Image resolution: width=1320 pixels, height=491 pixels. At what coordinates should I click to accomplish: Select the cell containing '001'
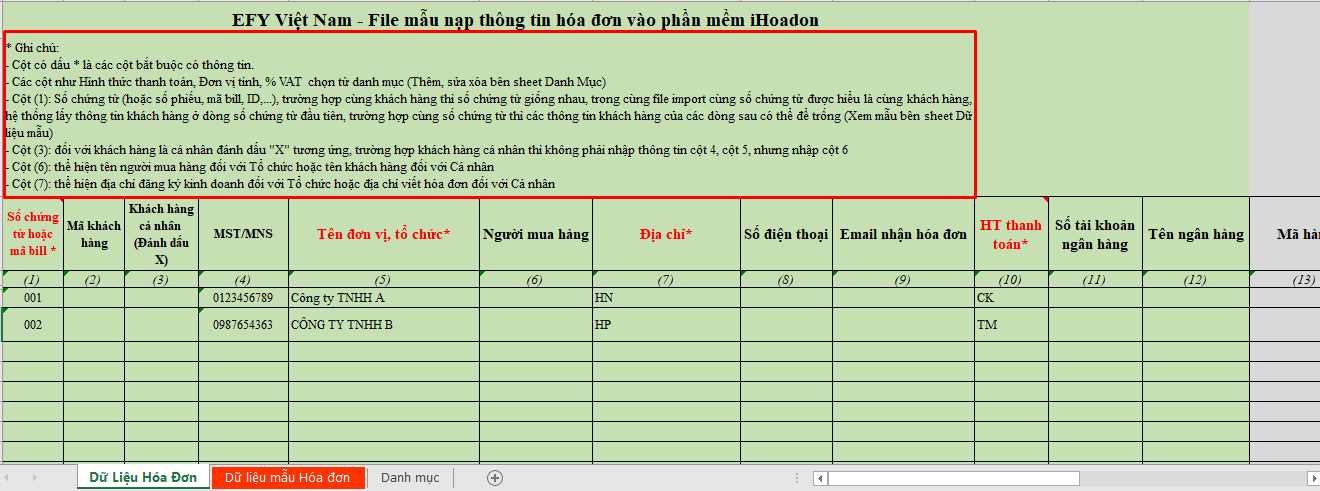click(32, 298)
